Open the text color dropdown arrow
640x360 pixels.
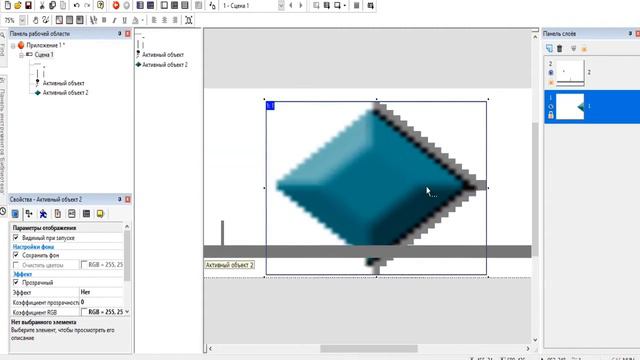(x=142, y=20)
